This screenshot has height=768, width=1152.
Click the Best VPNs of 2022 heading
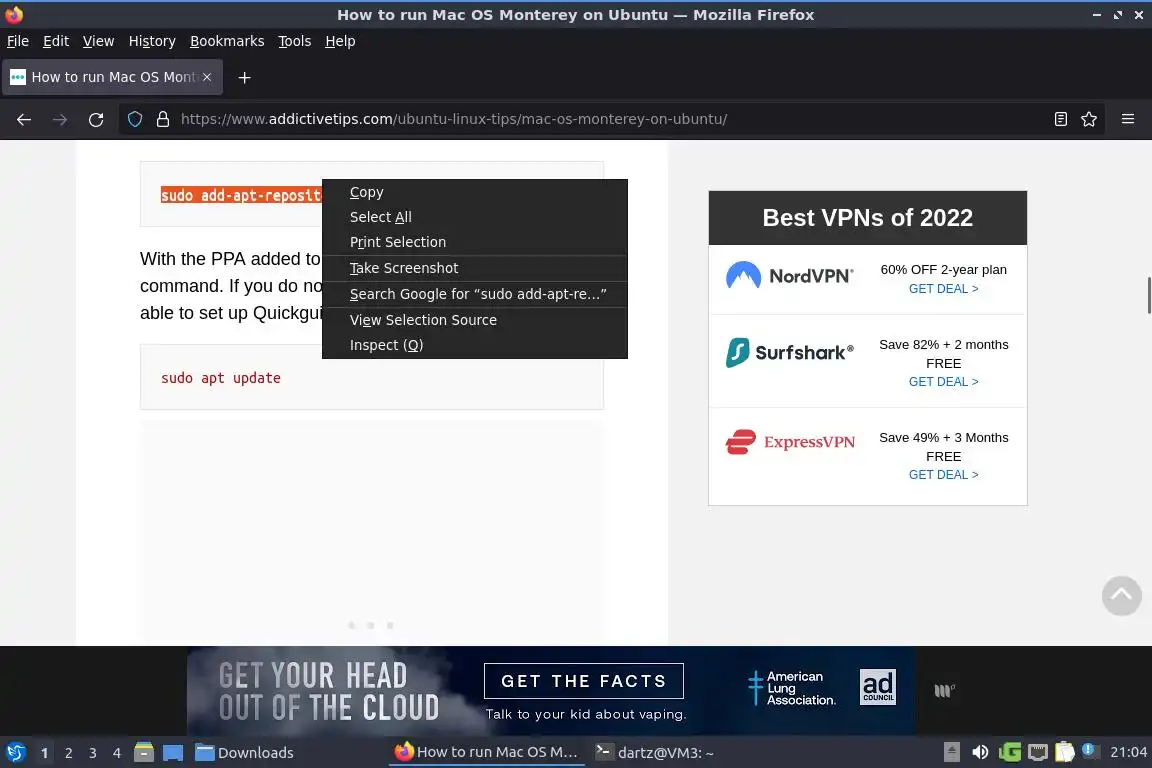coord(868,218)
